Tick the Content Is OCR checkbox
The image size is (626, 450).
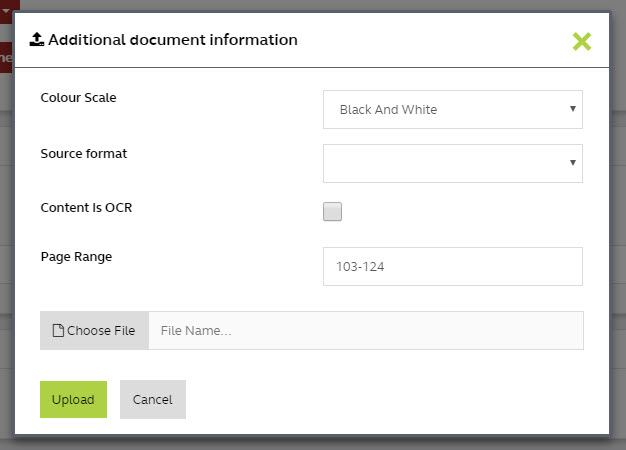click(x=332, y=211)
